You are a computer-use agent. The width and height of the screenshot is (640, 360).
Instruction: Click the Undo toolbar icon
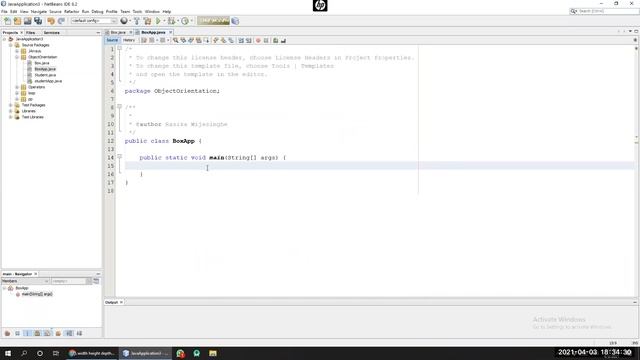[51, 21]
